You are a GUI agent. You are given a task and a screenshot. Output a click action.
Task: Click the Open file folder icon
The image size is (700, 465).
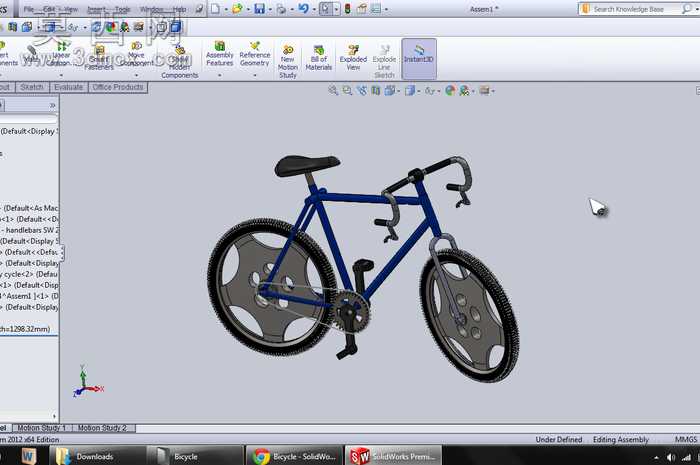[237, 8]
